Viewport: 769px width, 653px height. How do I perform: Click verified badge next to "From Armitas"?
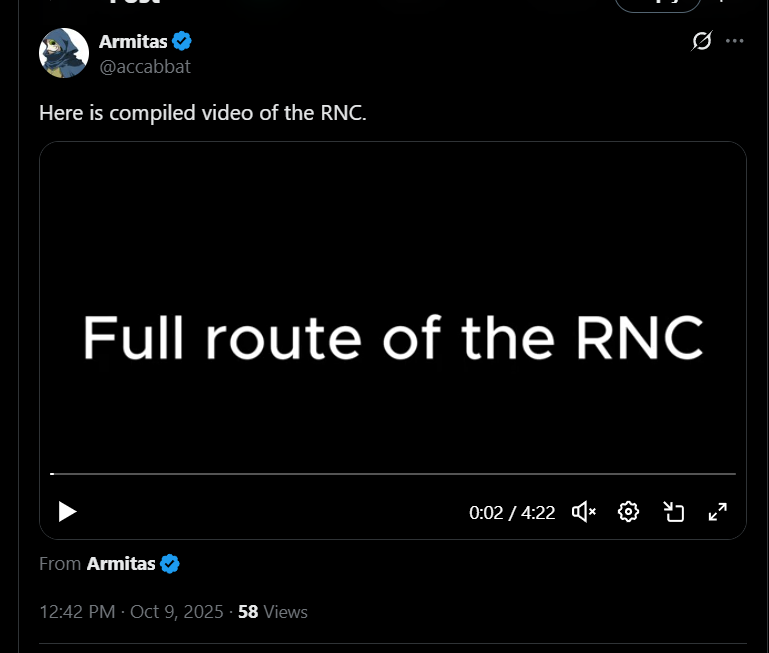[x=171, y=564]
